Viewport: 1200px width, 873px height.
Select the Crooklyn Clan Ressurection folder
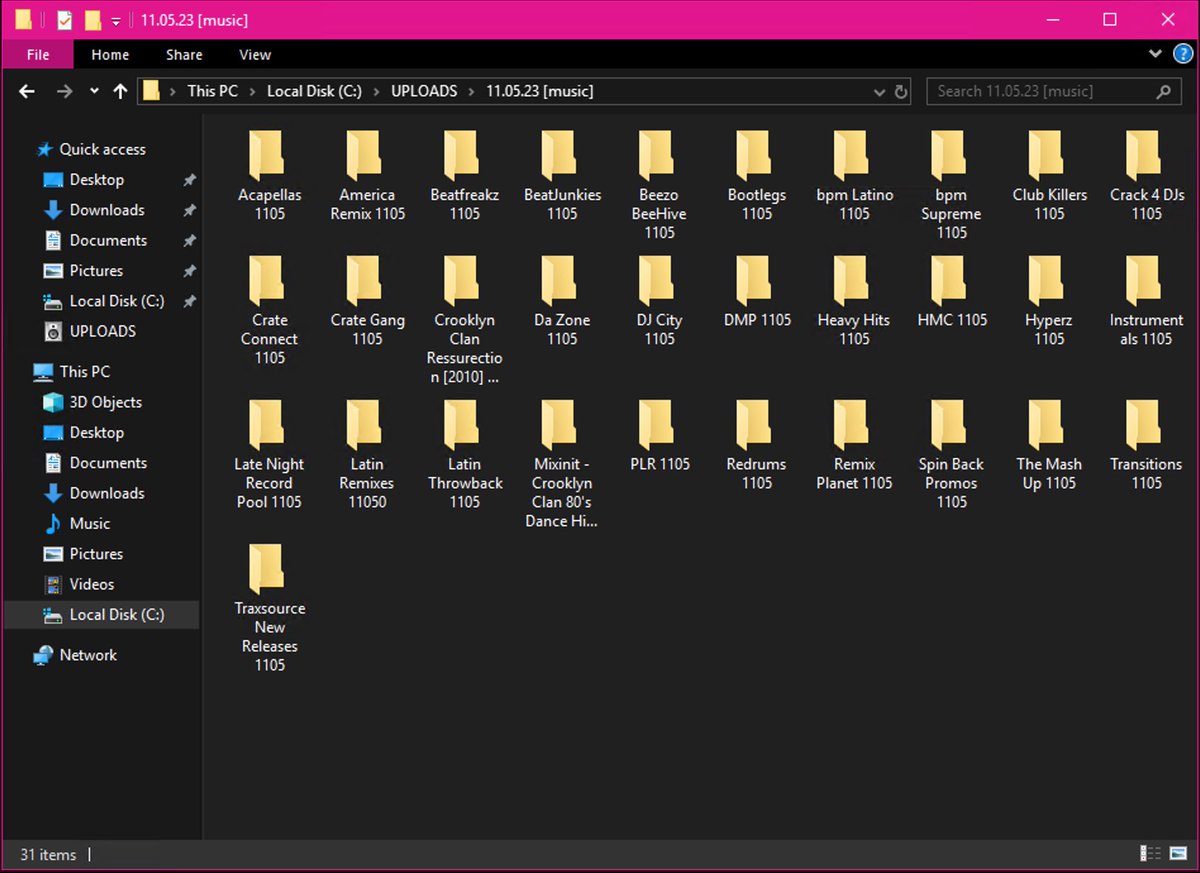(464, 320)
